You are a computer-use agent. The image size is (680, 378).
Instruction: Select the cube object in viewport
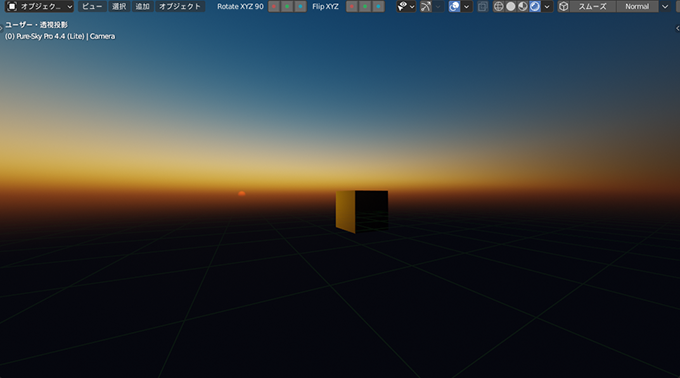pos(362,211)
